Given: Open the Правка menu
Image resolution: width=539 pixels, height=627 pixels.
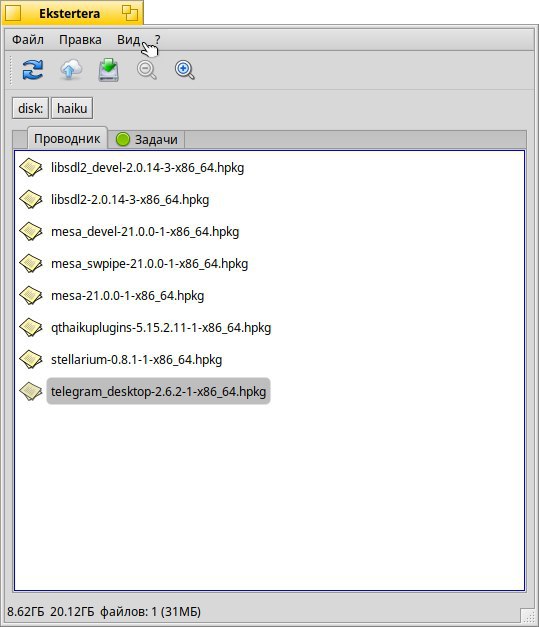Looking at the screenshot, I should coord(80,40).
